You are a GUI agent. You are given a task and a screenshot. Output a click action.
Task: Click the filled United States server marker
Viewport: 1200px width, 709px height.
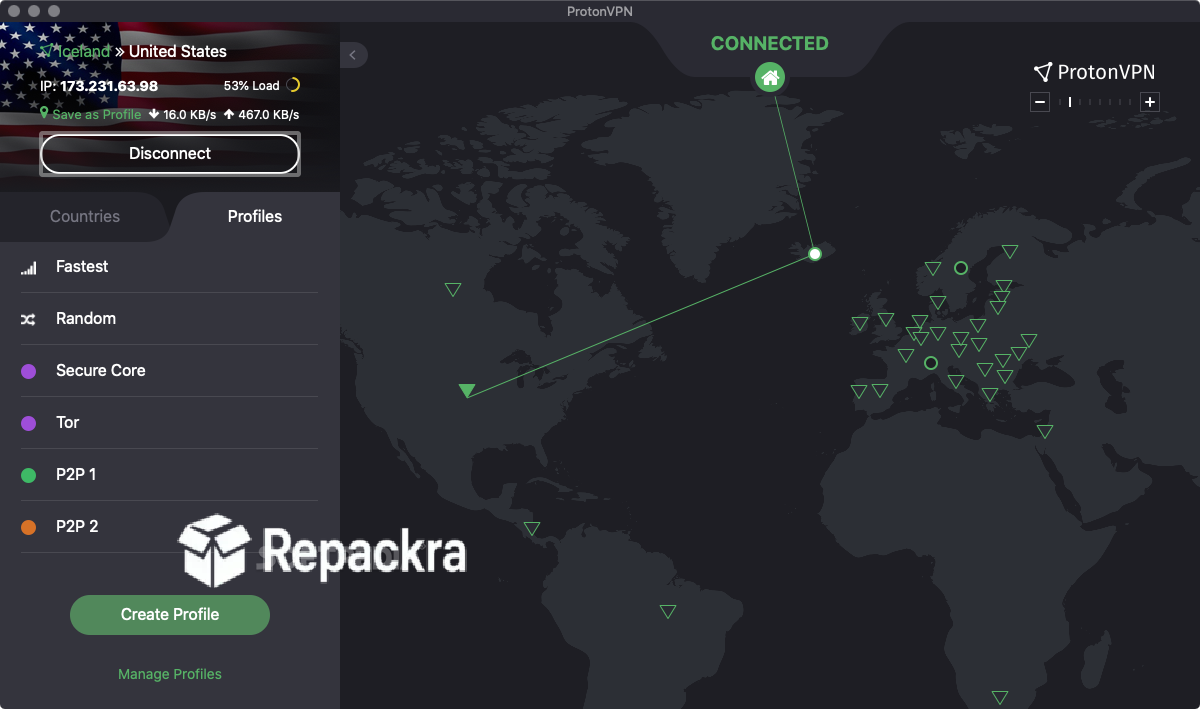tap(466, 390)
